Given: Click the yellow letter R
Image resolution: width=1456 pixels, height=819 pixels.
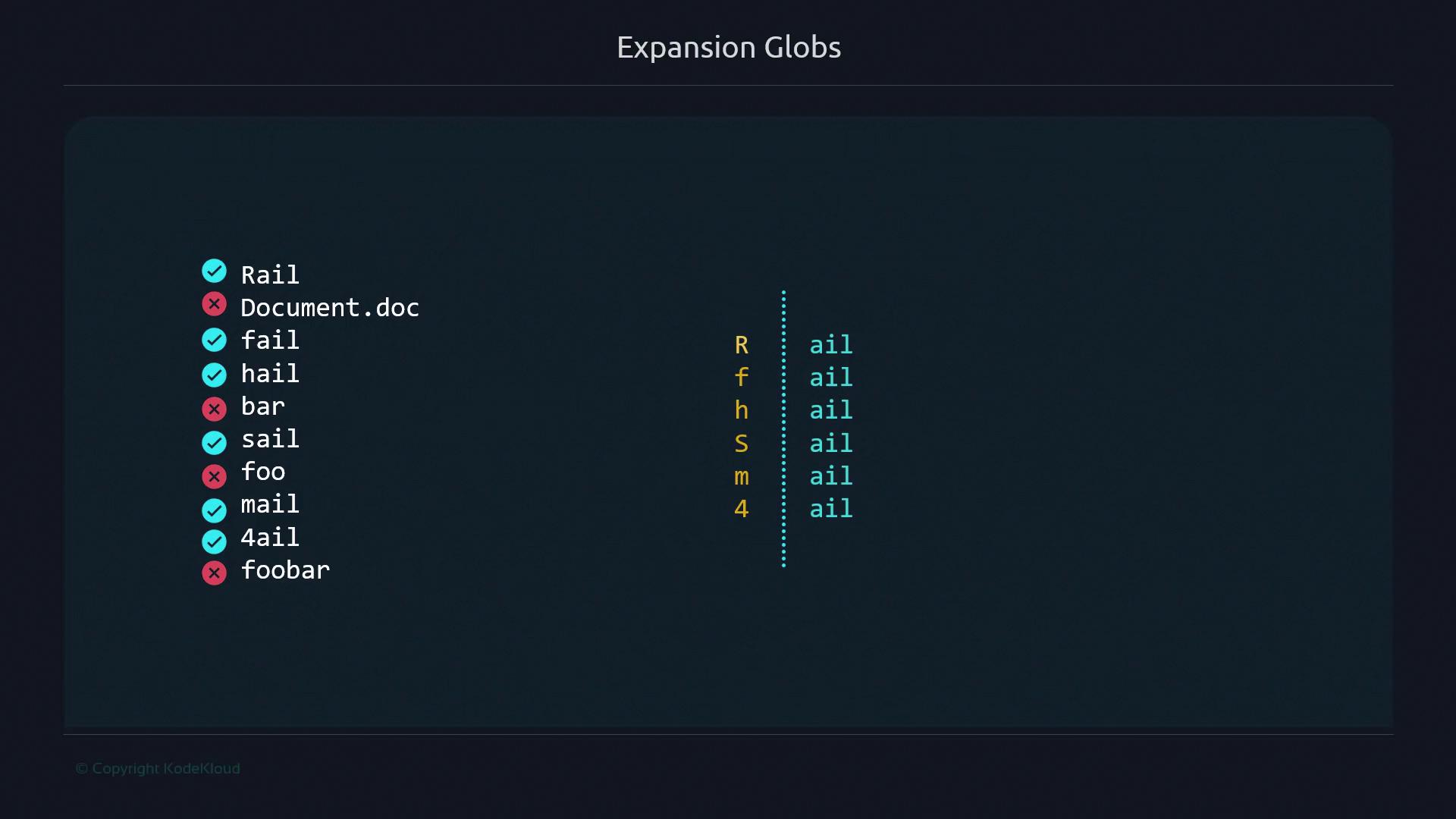Looking at the screenshot, I should coord(742,346).
